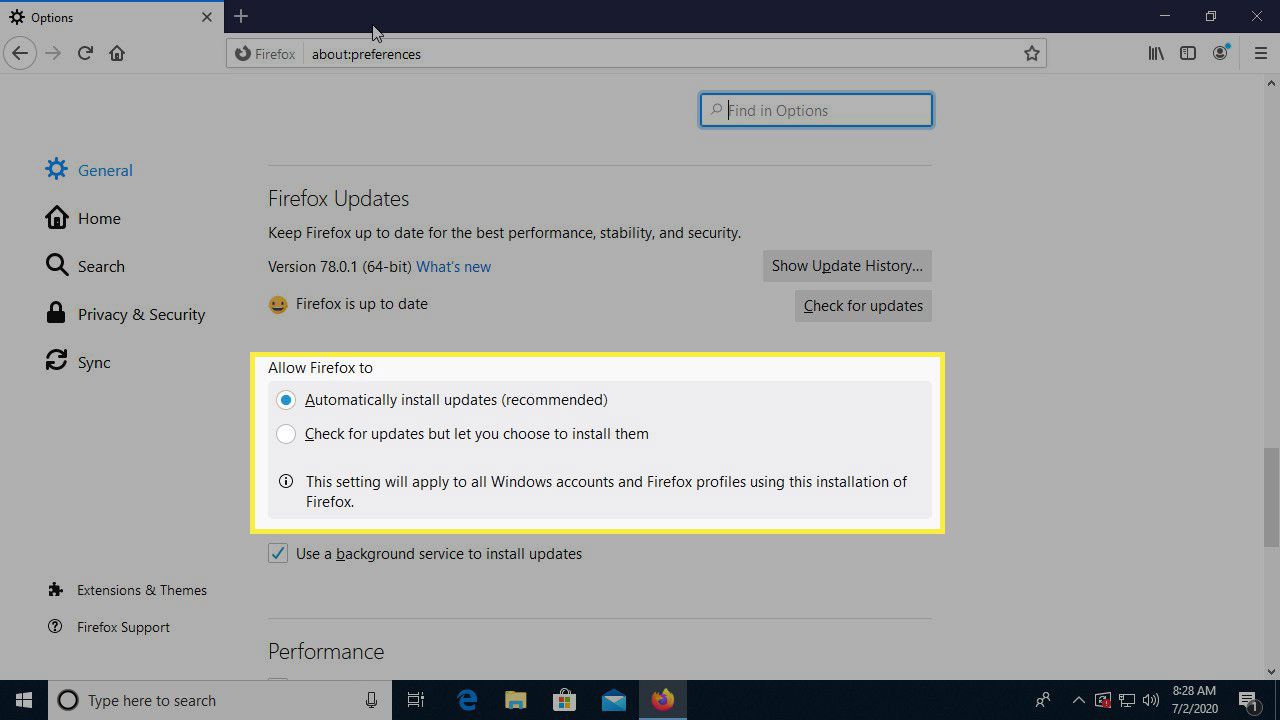1280x720 pixels.
Task: Open the Mail app from the taskbar
Action: (x=614, y=700)
